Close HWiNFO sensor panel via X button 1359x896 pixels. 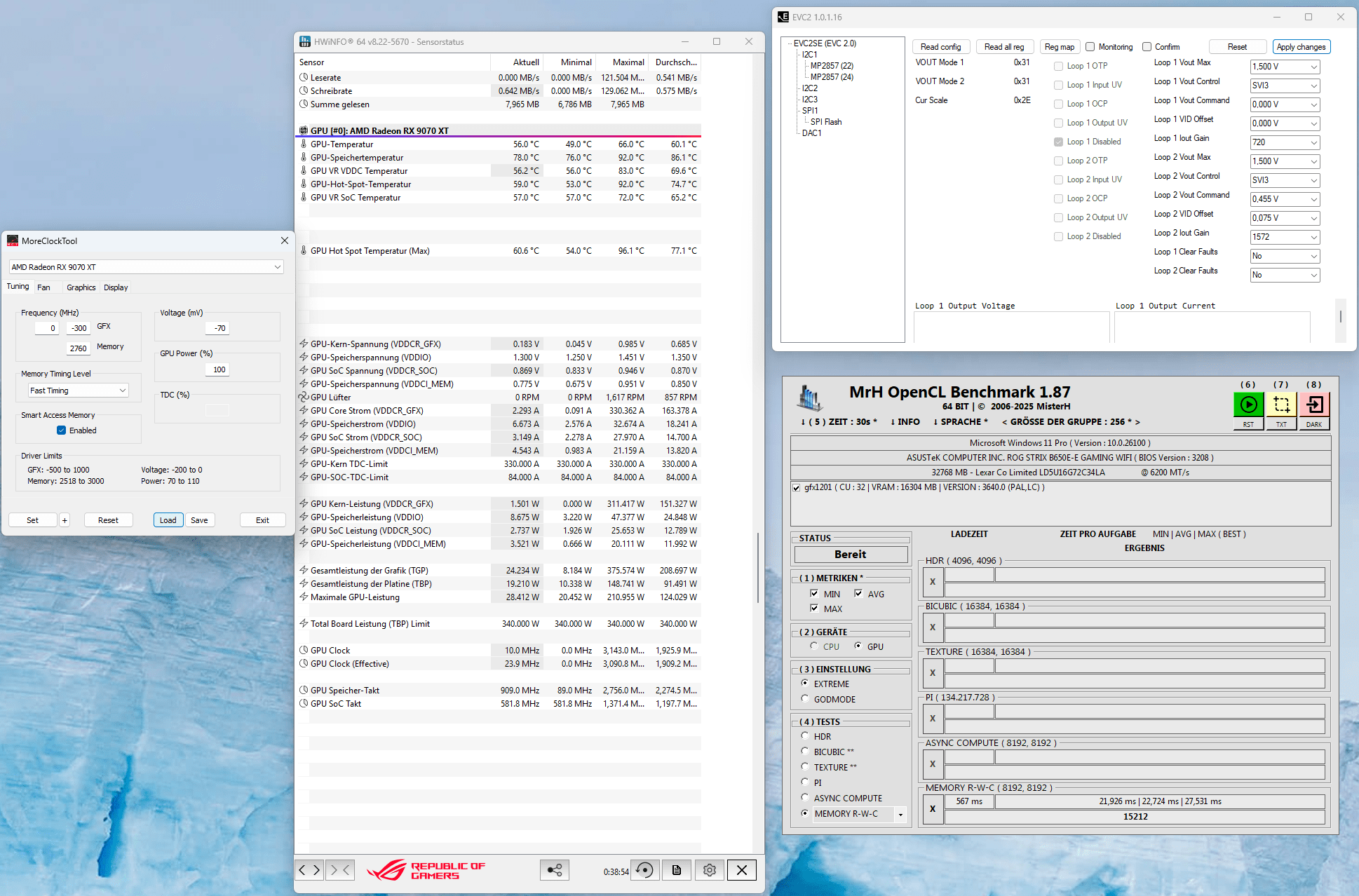(742, 870)
